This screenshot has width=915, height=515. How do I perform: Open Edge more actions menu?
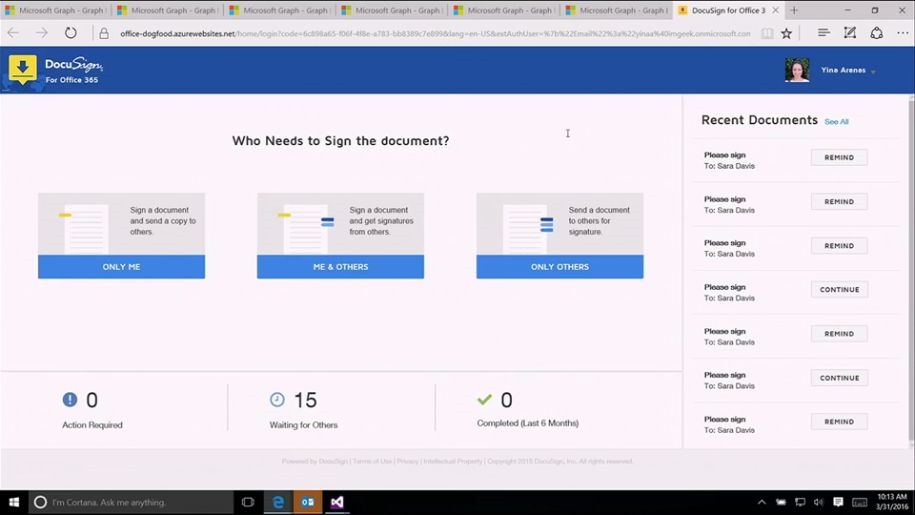coord(902,33)
